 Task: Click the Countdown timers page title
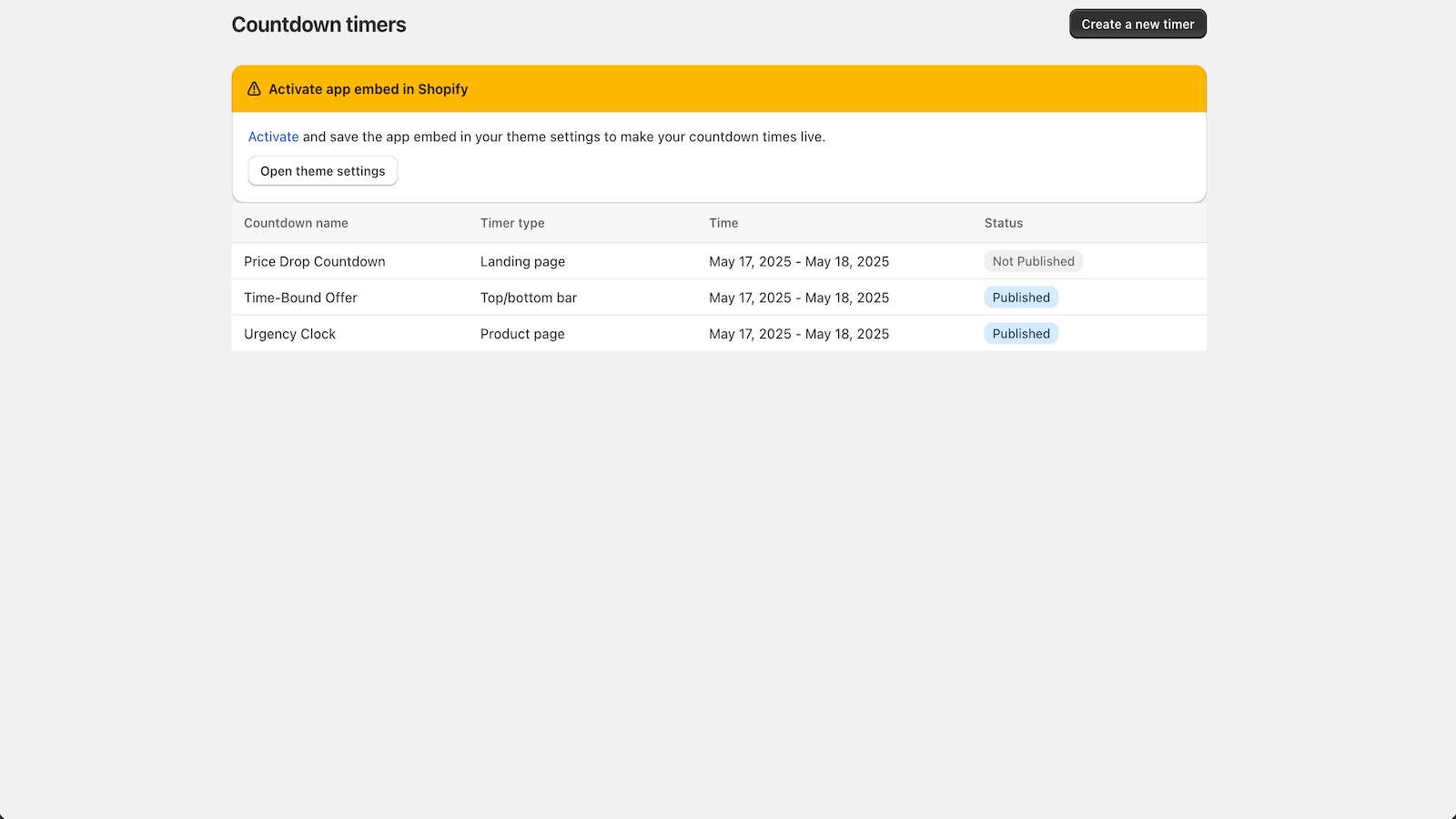tap(318, 25)
